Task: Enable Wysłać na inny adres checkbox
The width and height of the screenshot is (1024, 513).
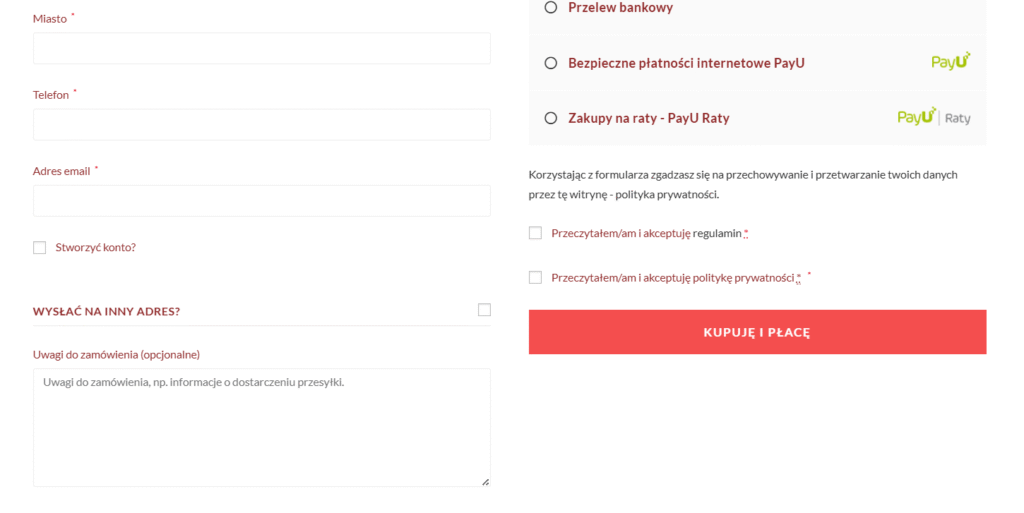Action: pos(484,309)
